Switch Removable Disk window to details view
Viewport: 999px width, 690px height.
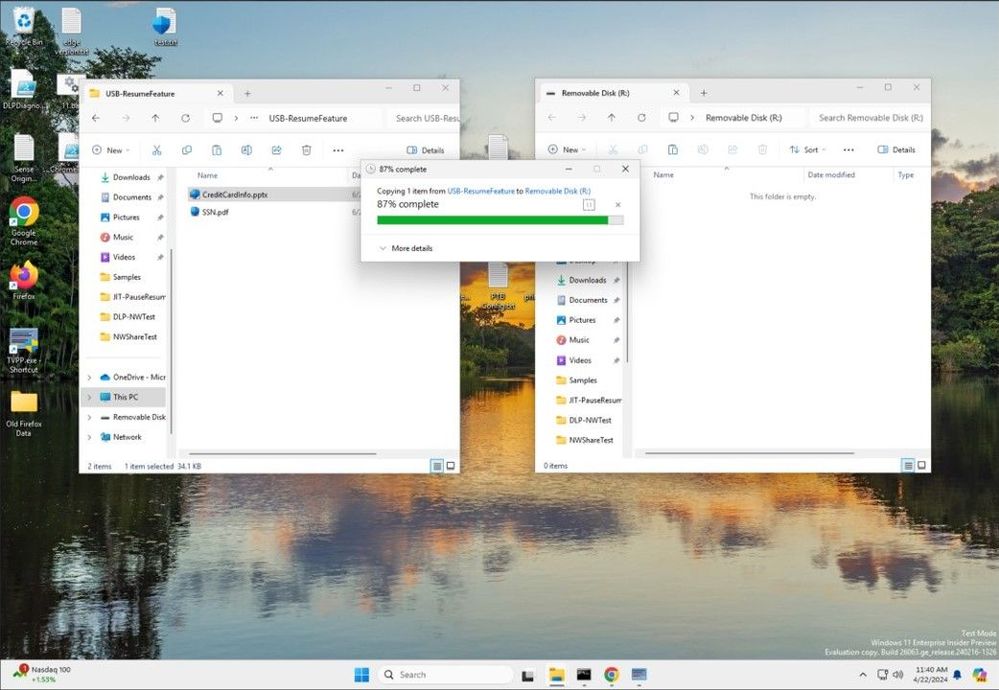tap(908, 465)
